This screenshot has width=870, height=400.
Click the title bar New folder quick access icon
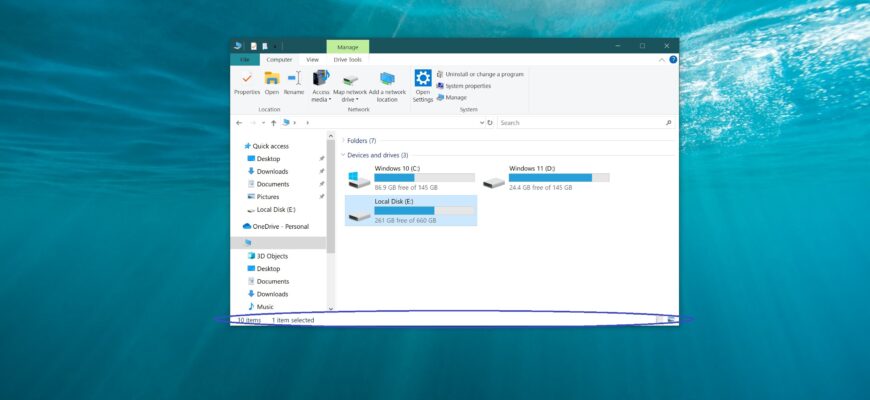[265, 46]
